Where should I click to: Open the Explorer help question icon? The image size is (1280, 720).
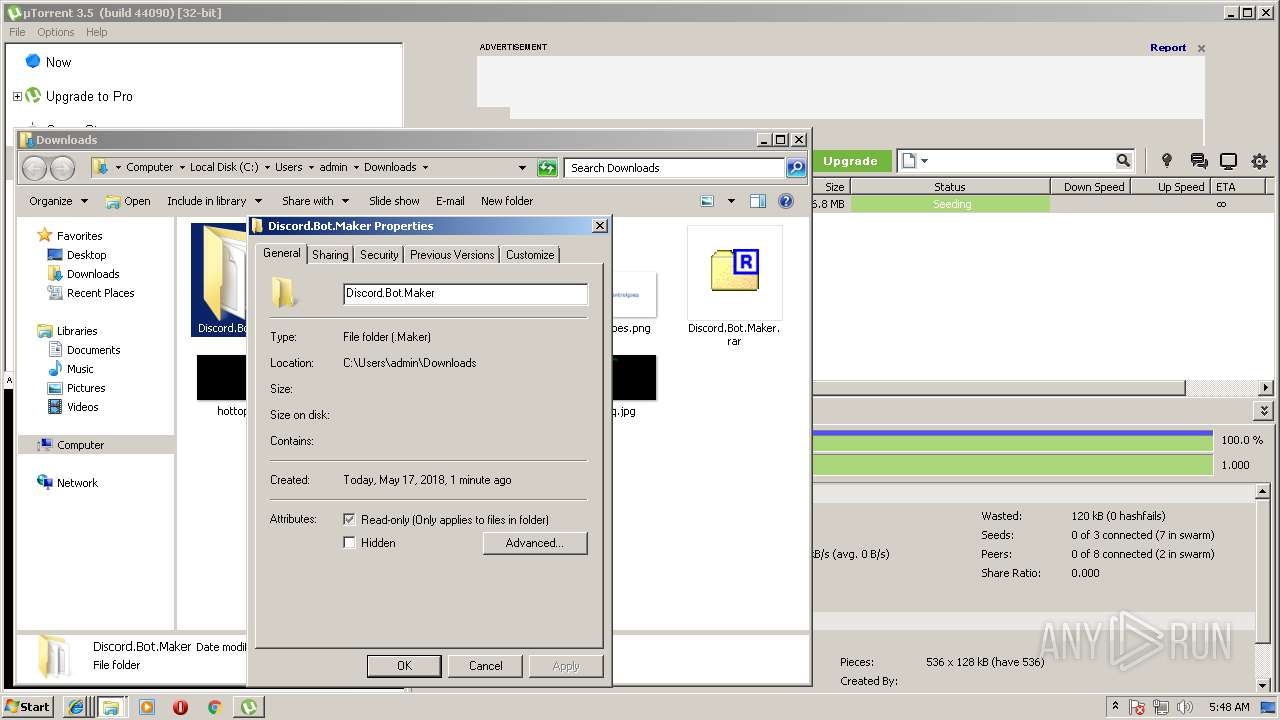pyautogui.click(x=786, y=201)
